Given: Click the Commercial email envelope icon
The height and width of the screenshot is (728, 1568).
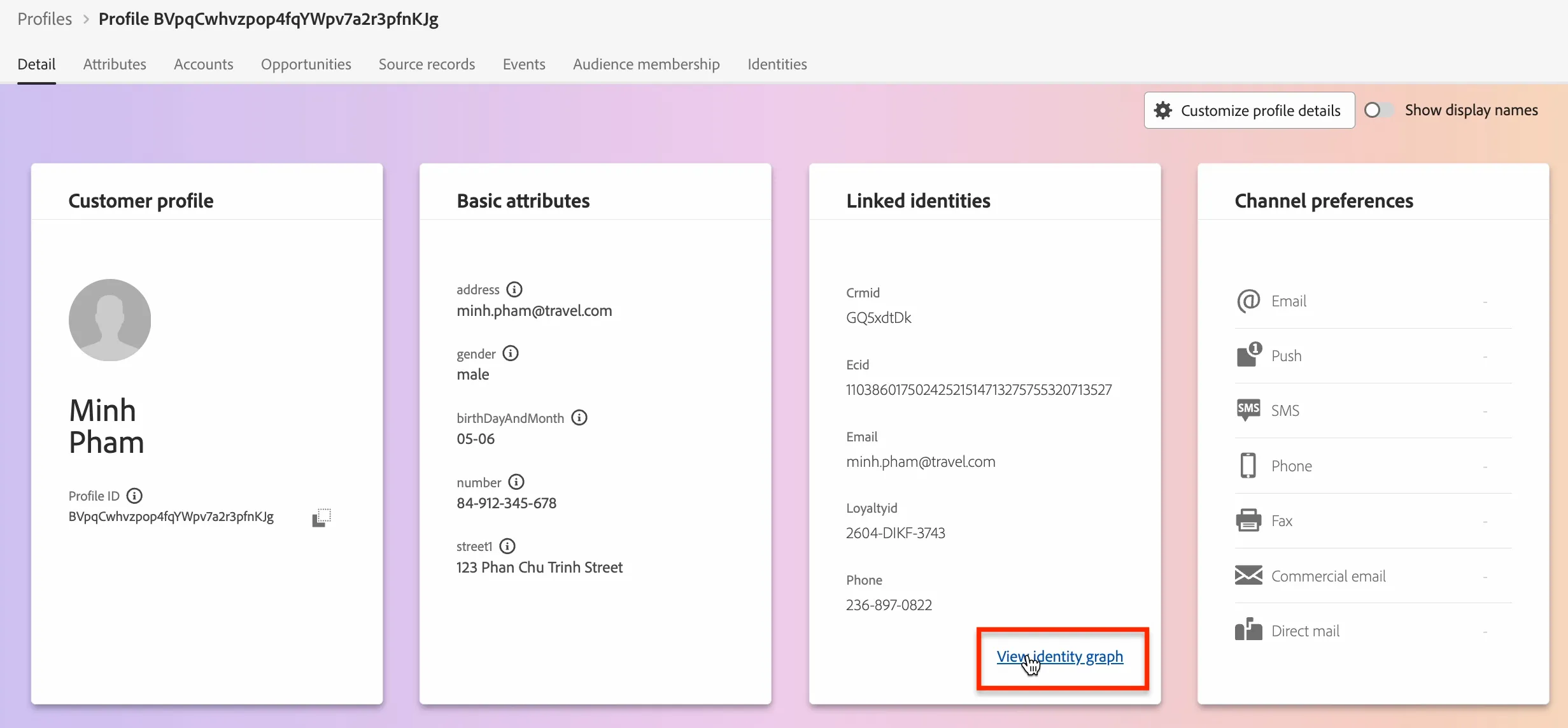Looking at the screenshot, I should pyautogui.click(x=1248, y=576).
